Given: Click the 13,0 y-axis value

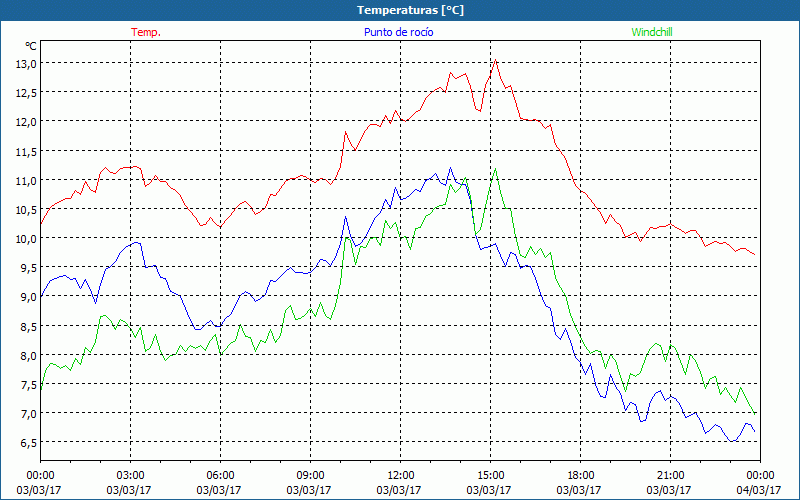Looking at the screenshot, I should point(27,64).
